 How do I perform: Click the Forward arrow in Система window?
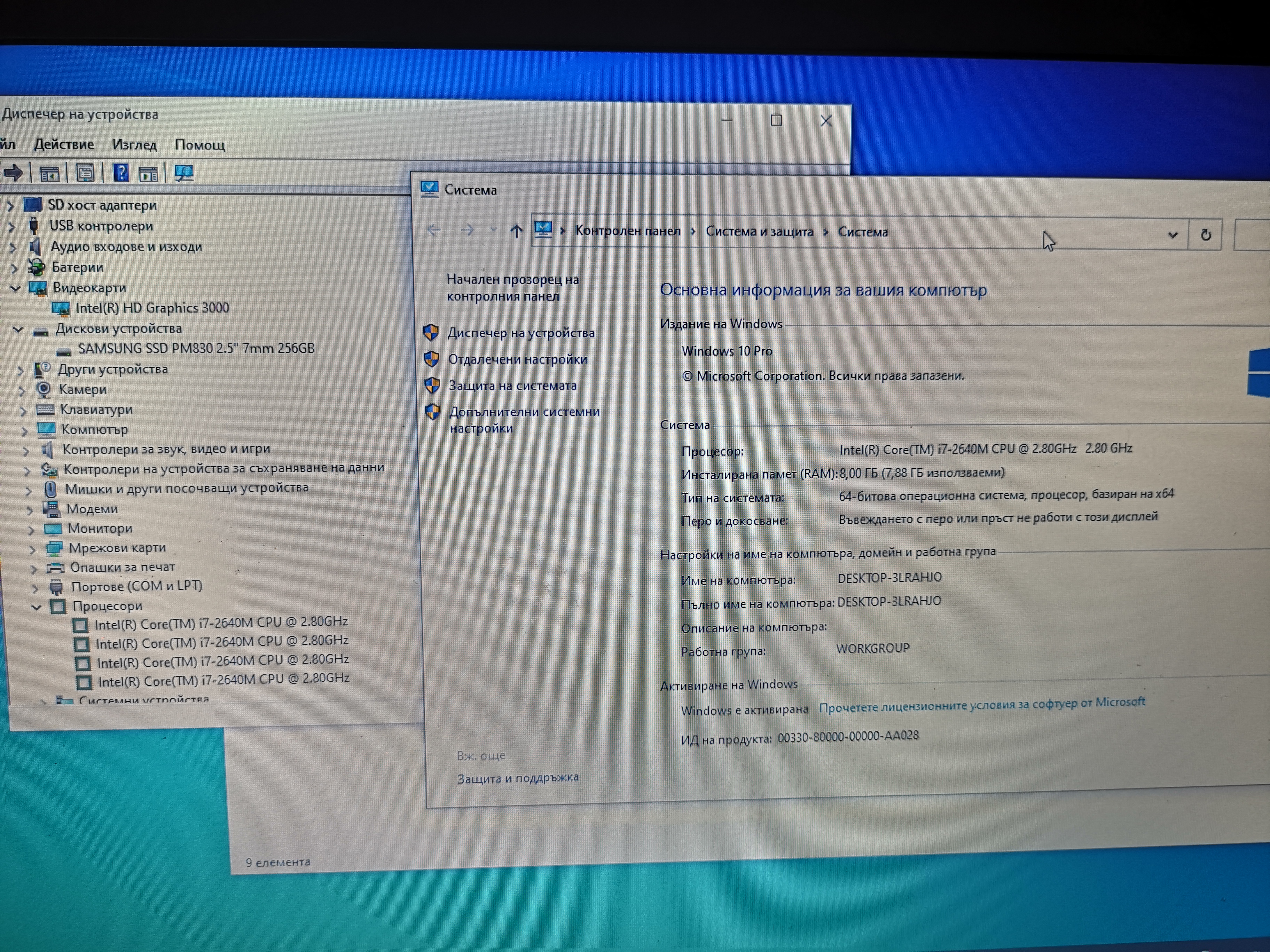467,230
